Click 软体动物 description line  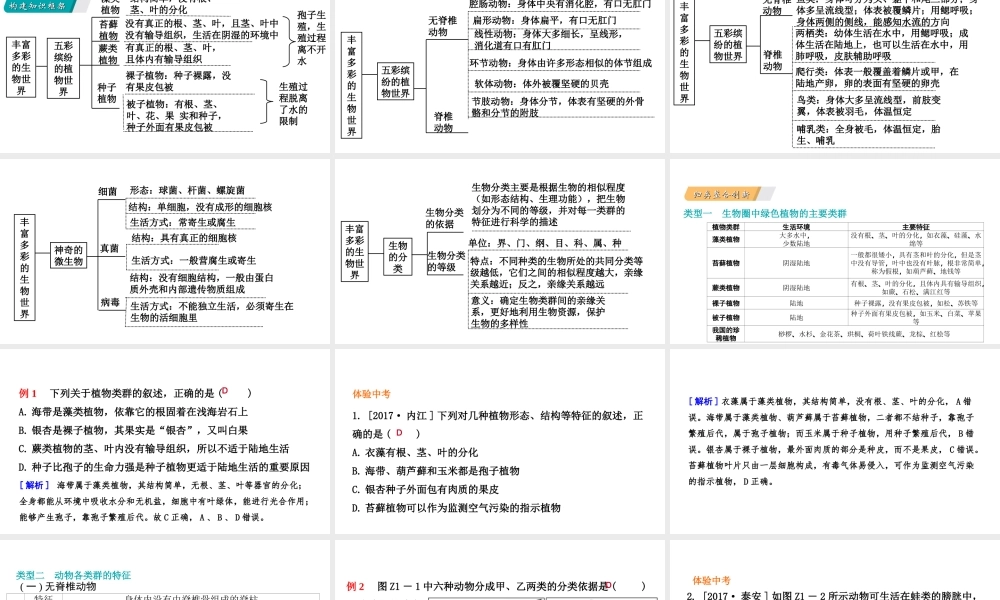pyautogui.click(x=541, y=84)
